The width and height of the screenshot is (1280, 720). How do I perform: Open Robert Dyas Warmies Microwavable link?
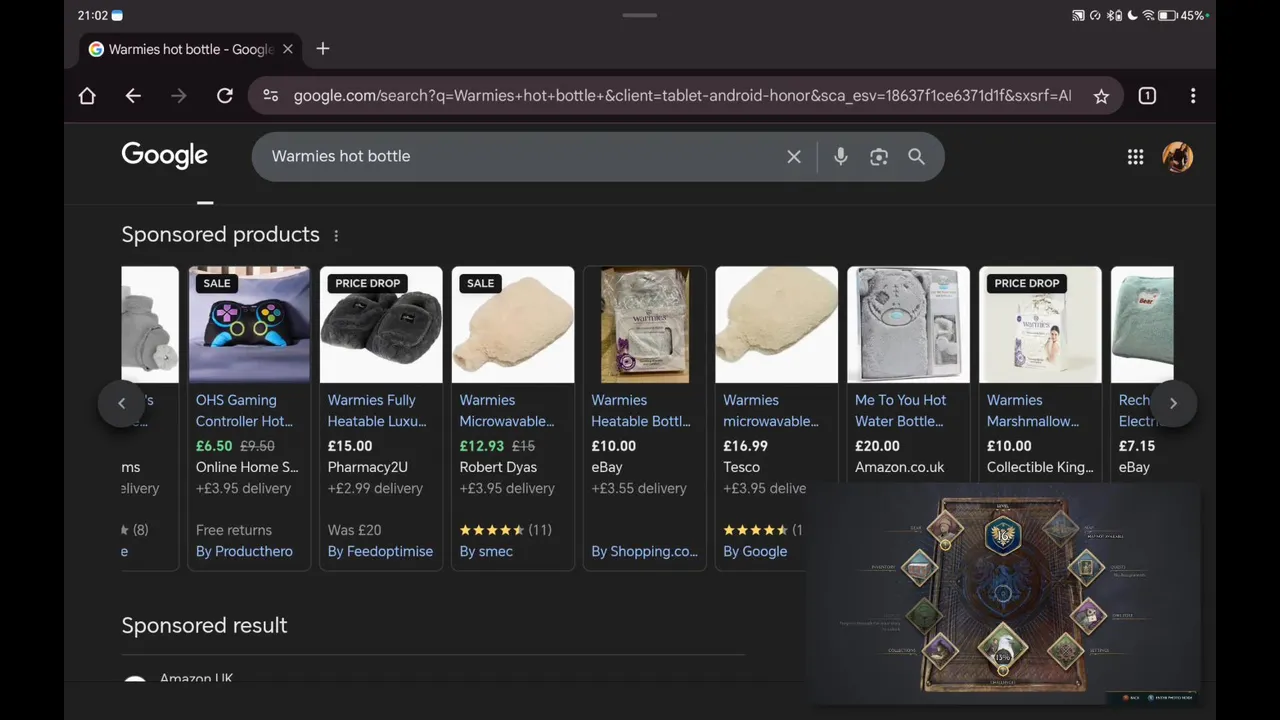pyautogui.click(x=507, y=411)
